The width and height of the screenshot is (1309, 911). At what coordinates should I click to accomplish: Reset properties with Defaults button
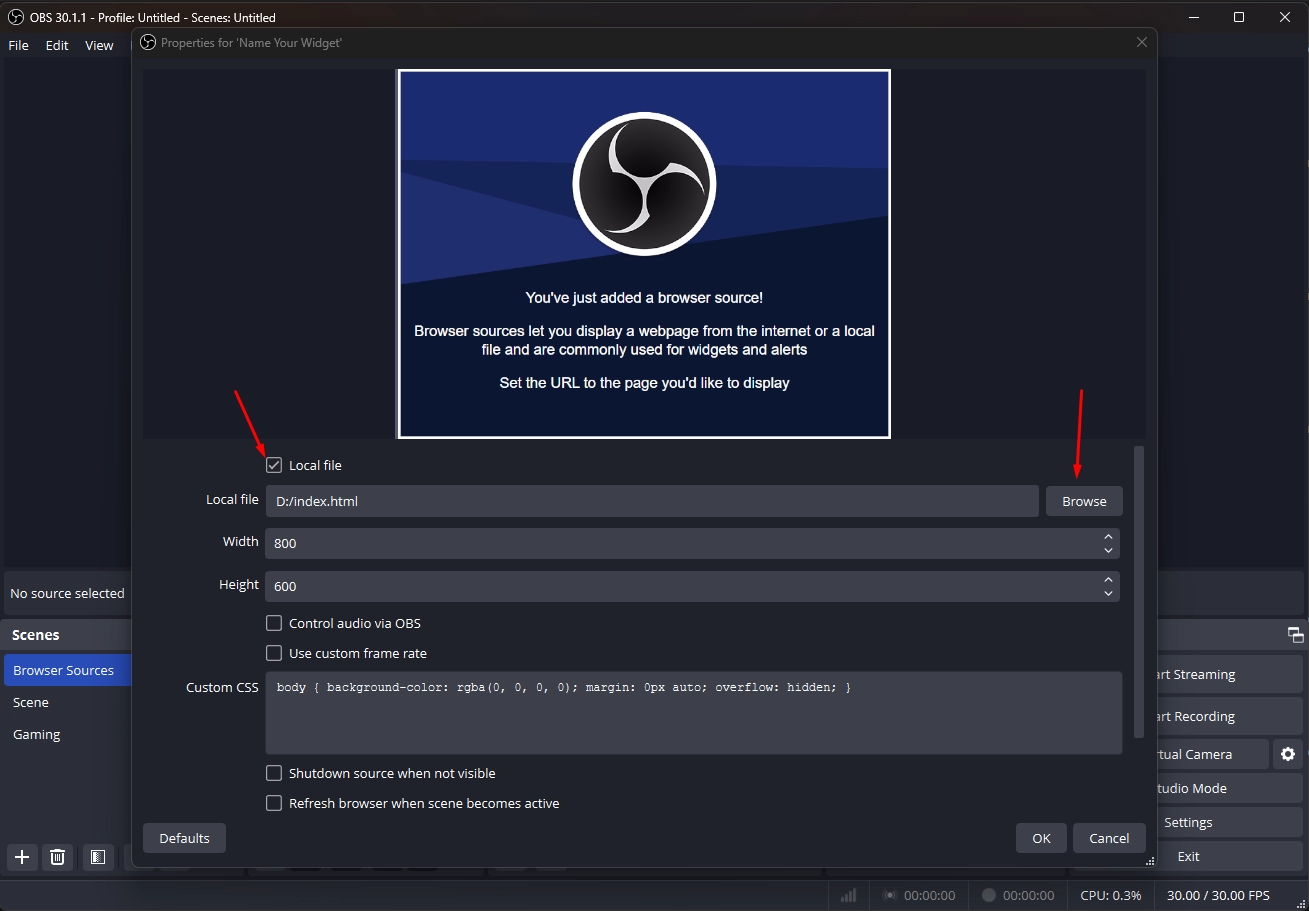coord(184,838)
